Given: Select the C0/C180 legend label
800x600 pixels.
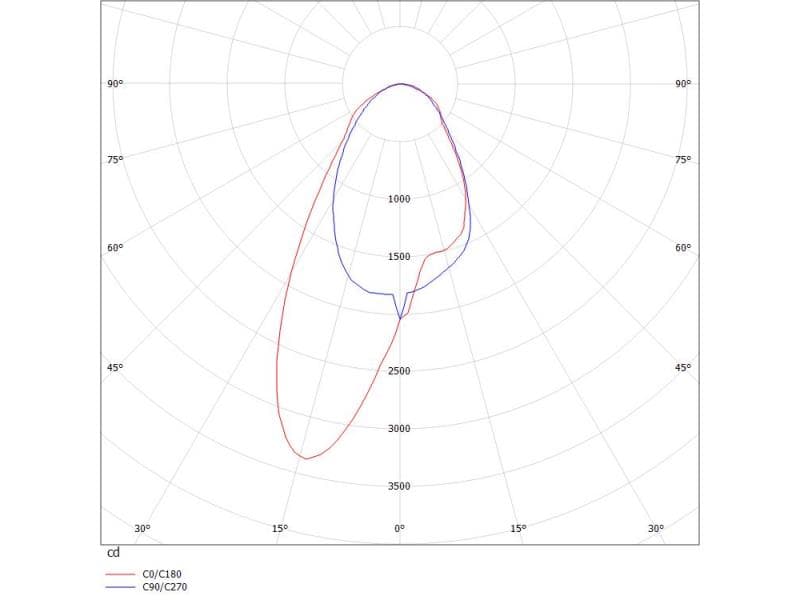Looking at the screenshot, I should [x=163, y=575].
